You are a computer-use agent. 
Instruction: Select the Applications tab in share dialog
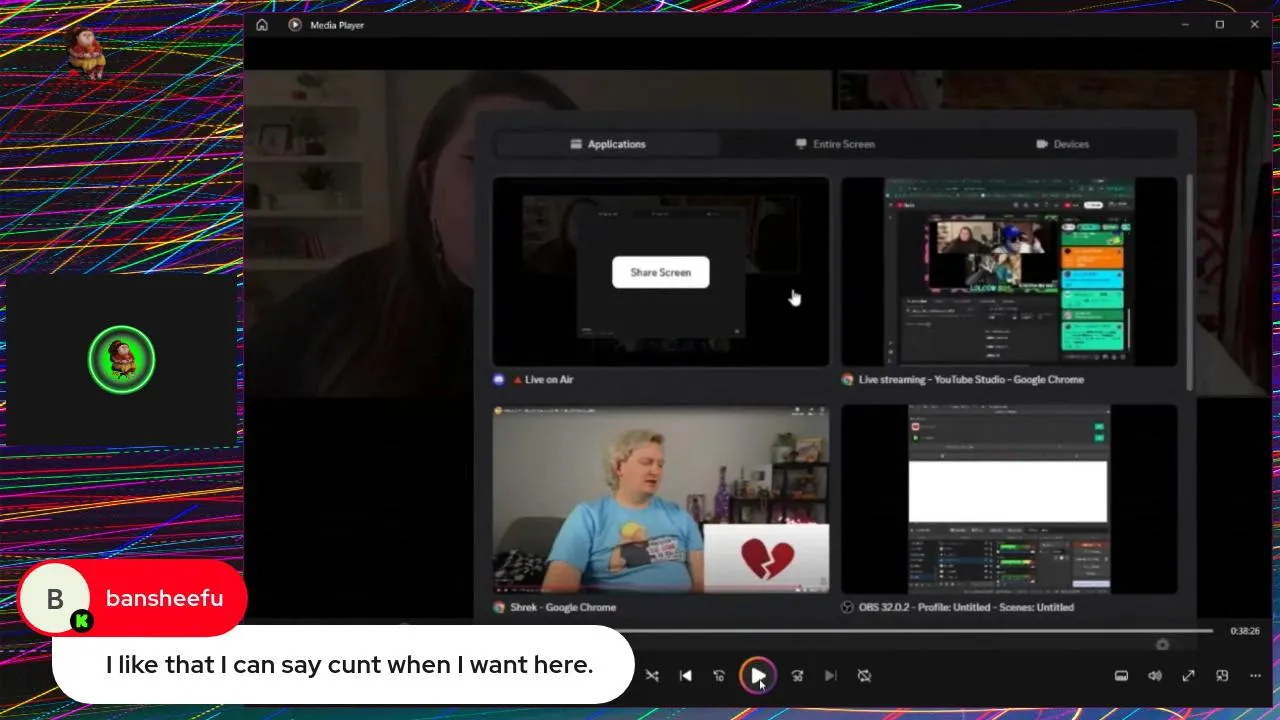pyautogui.click(x=608, y=144)
